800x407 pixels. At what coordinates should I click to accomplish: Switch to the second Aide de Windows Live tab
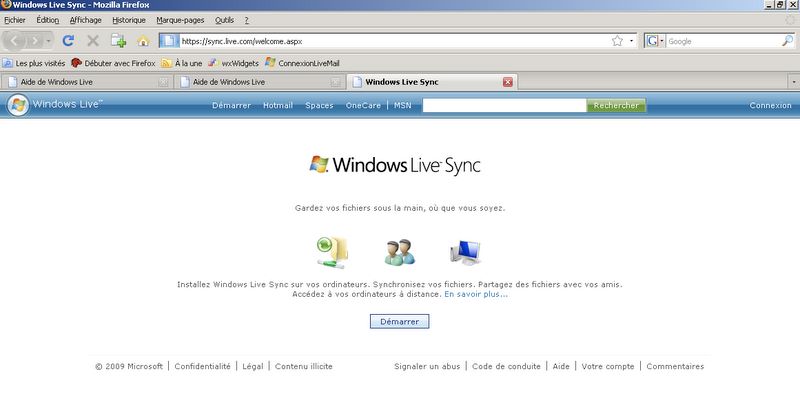point(258,82)
